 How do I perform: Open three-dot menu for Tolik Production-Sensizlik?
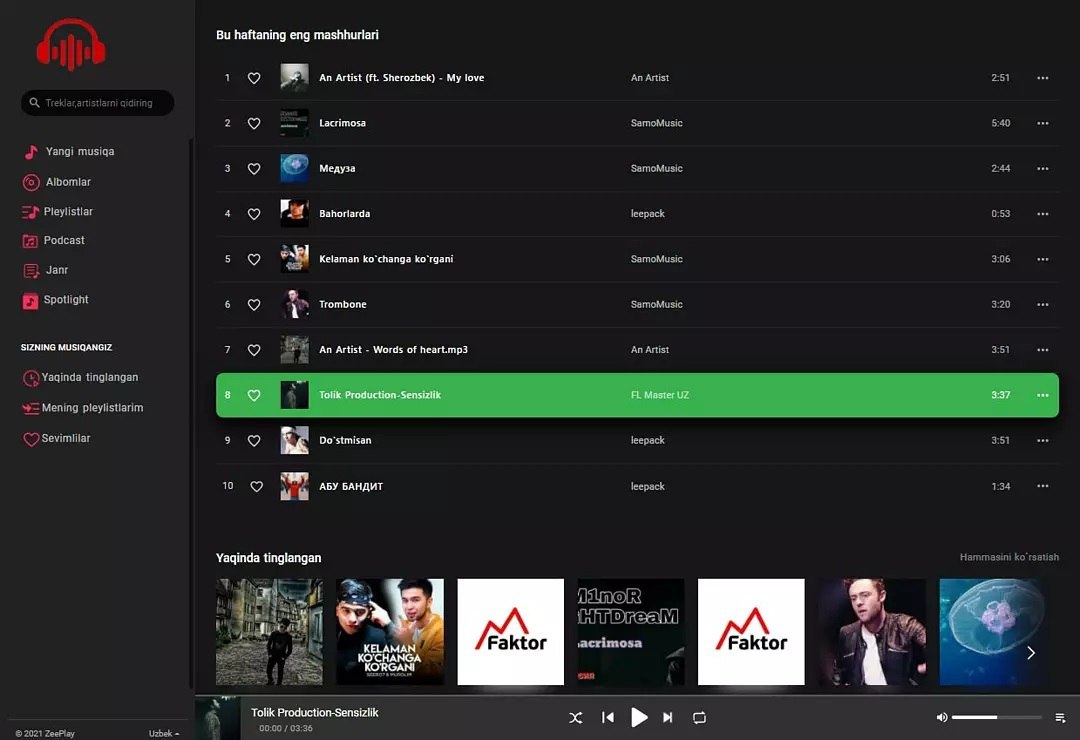1042,395
